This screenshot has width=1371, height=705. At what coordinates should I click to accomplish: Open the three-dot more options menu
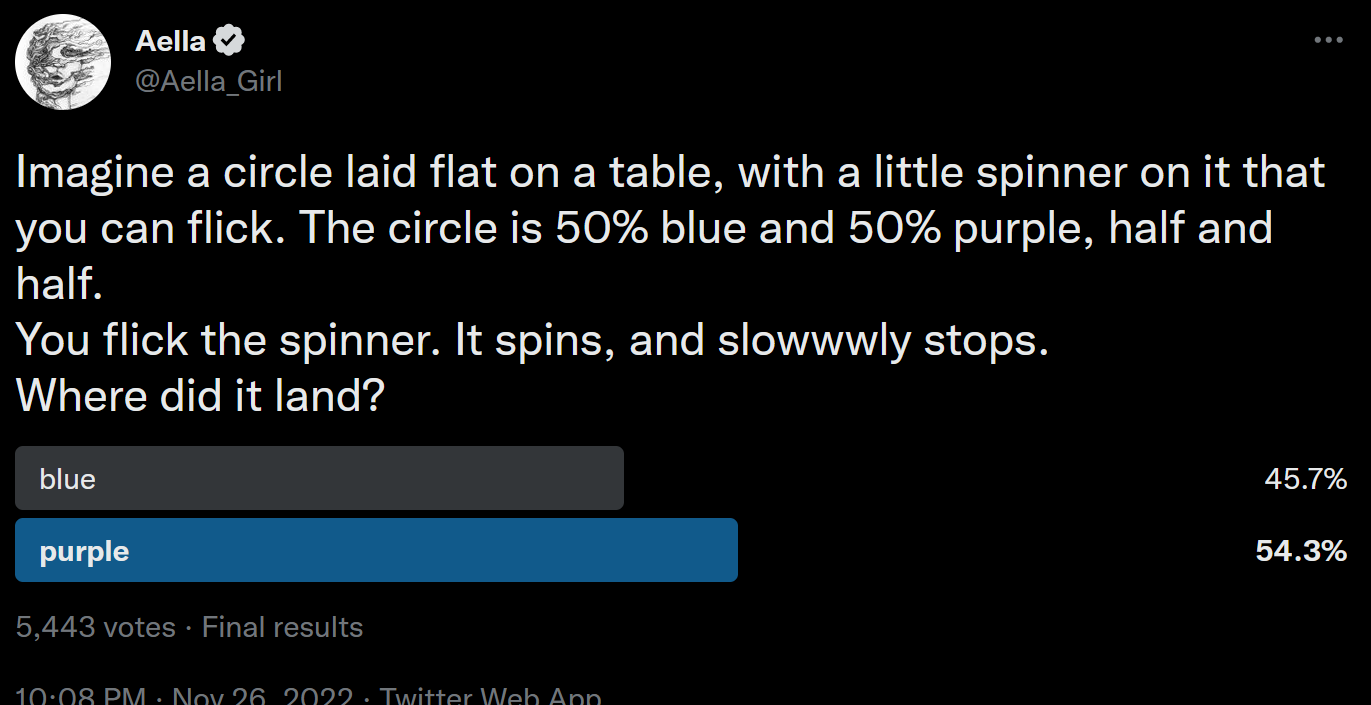point(1328,40)
